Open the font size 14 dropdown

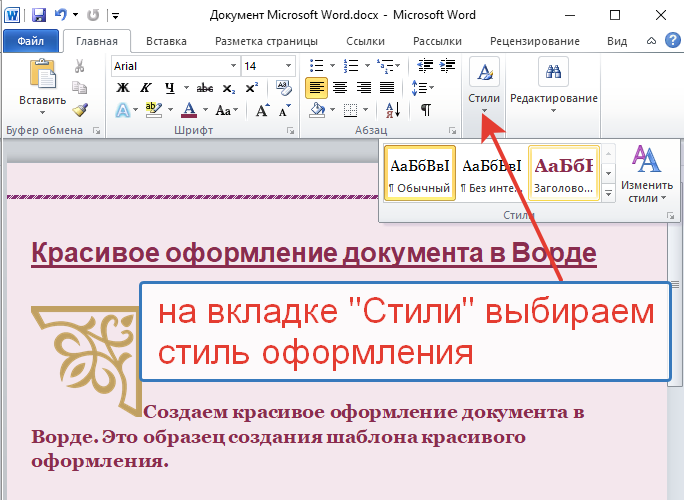[x=288, y=66]
